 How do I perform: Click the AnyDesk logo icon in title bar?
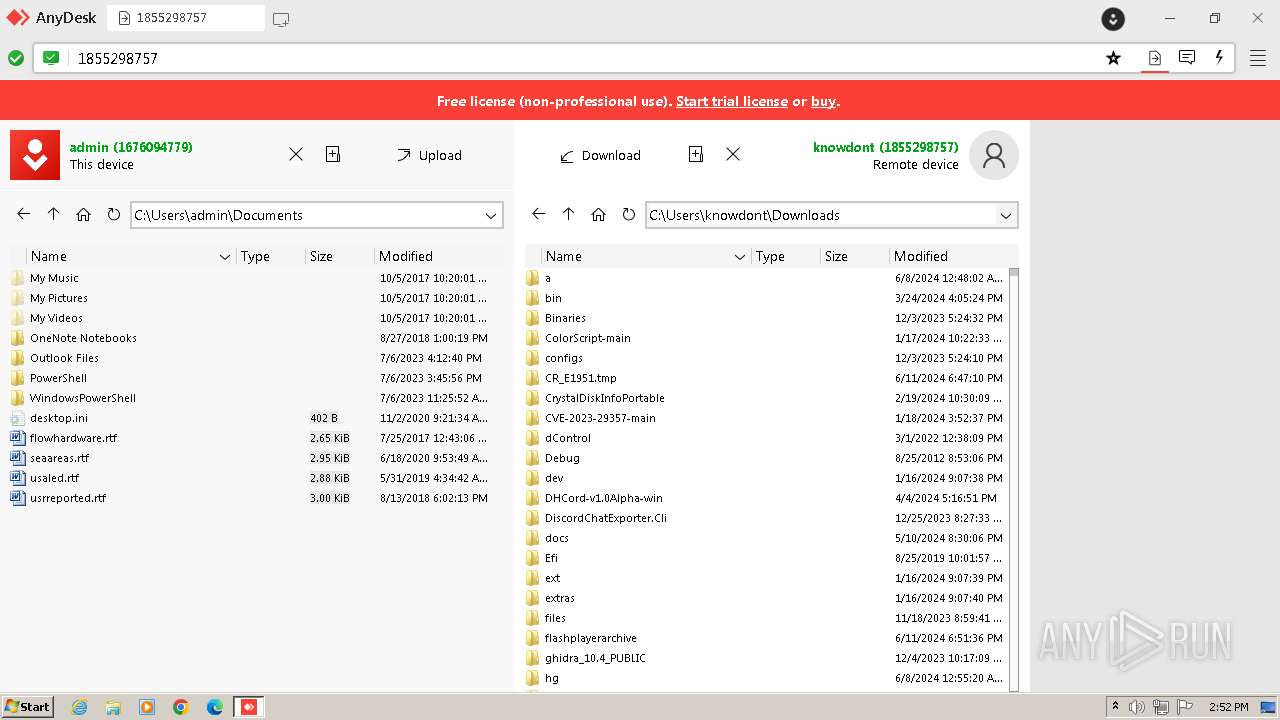tap(18, 18)
